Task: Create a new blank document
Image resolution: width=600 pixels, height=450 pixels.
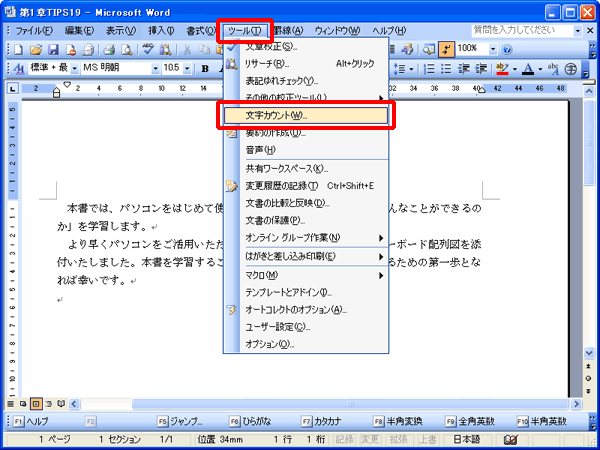Action: coord(18,49)
